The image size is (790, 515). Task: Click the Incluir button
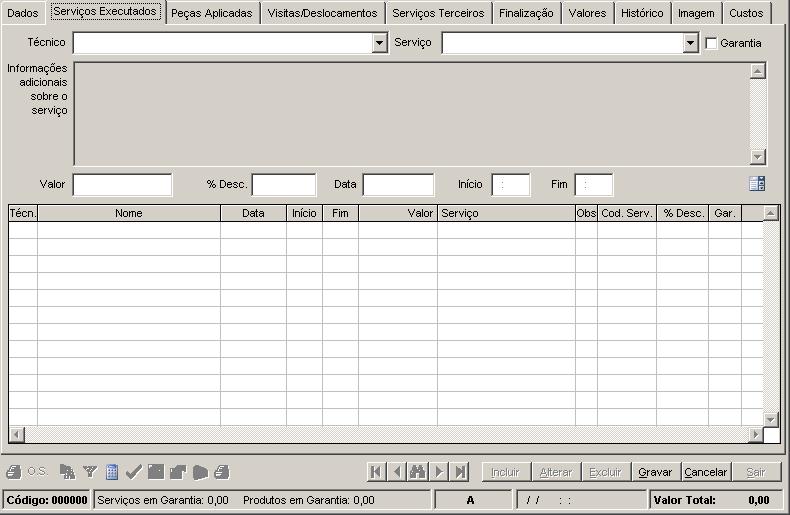pos(505,472)
